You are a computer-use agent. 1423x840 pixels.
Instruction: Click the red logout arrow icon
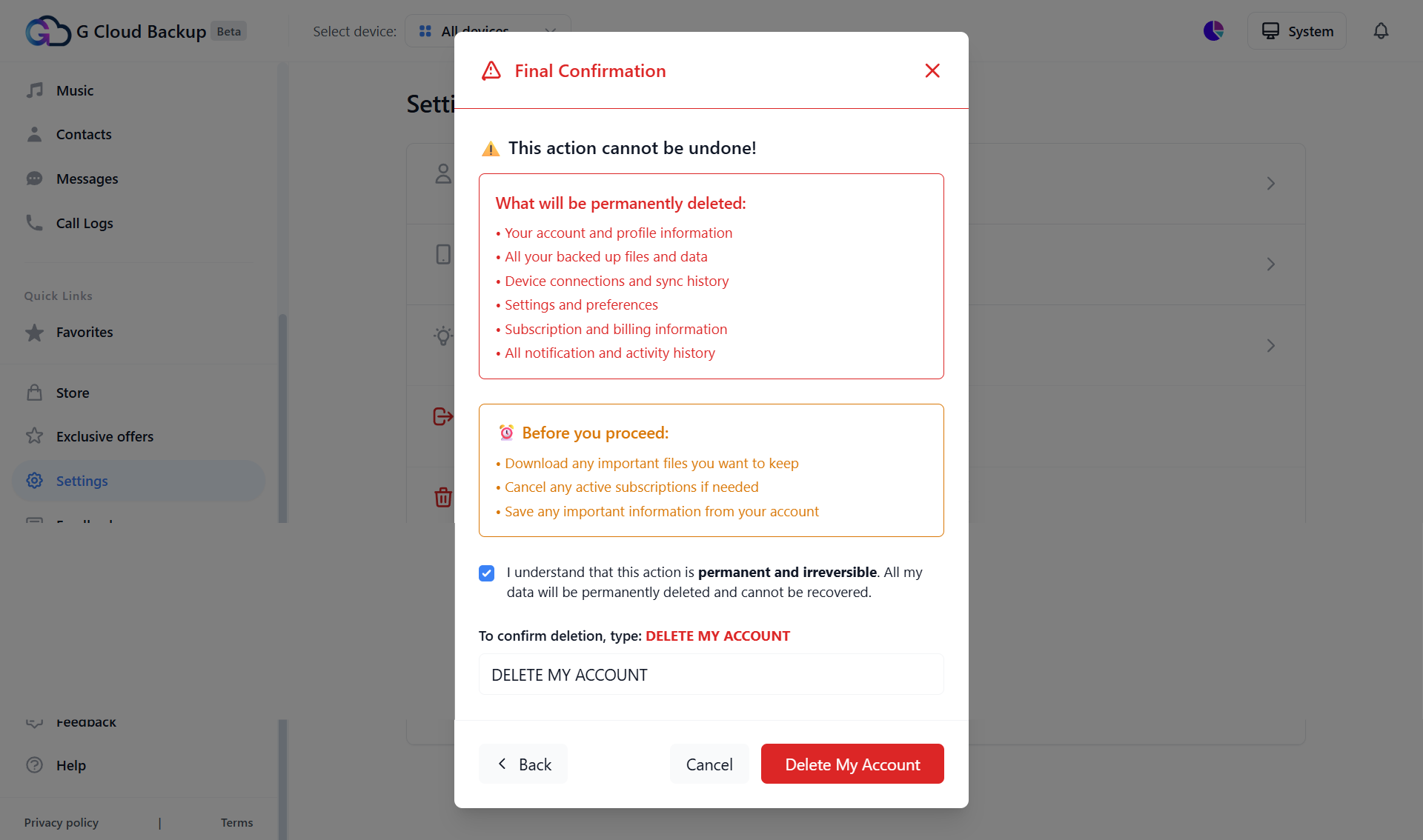442,416
